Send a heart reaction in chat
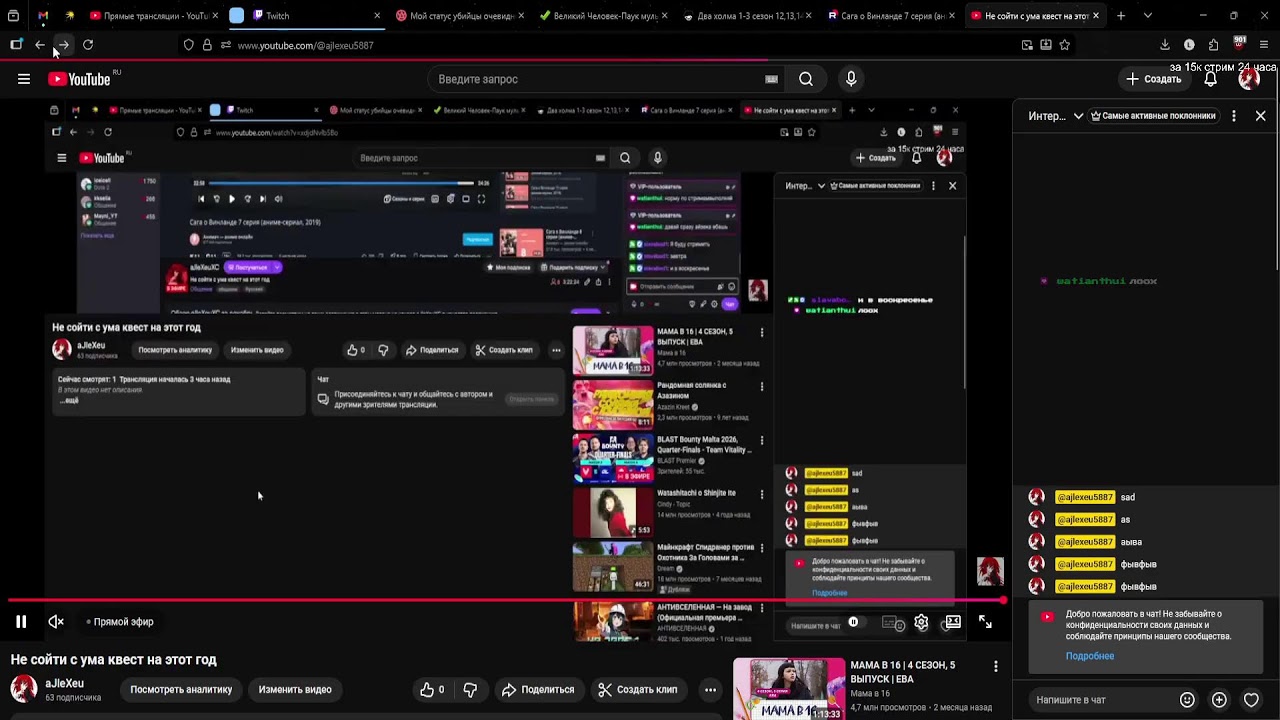The image size is (1280, 720). [1251, 700]
